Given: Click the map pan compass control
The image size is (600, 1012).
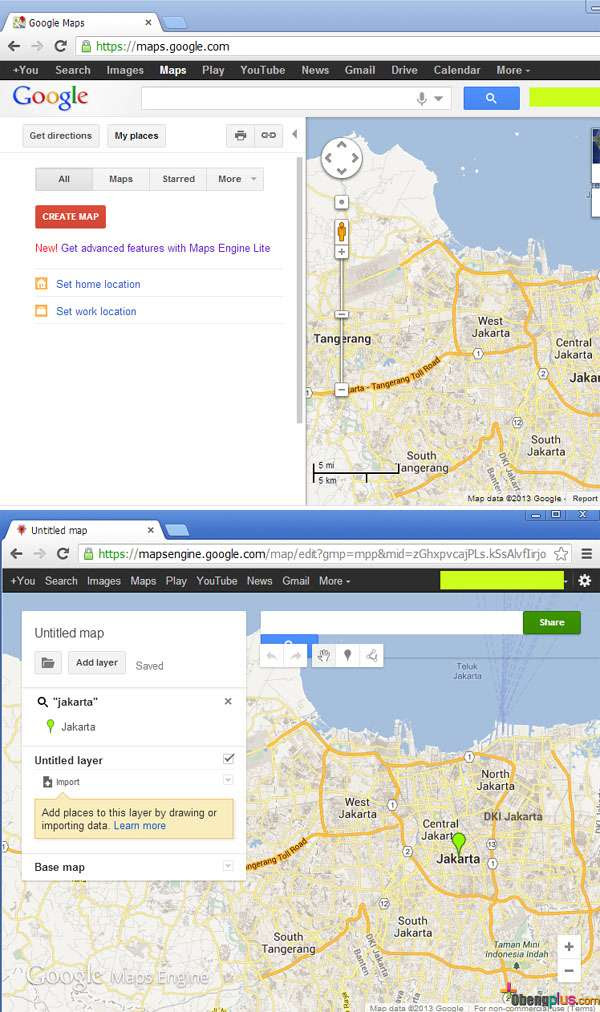Looking at the screenshot, I should pos(341,157).
